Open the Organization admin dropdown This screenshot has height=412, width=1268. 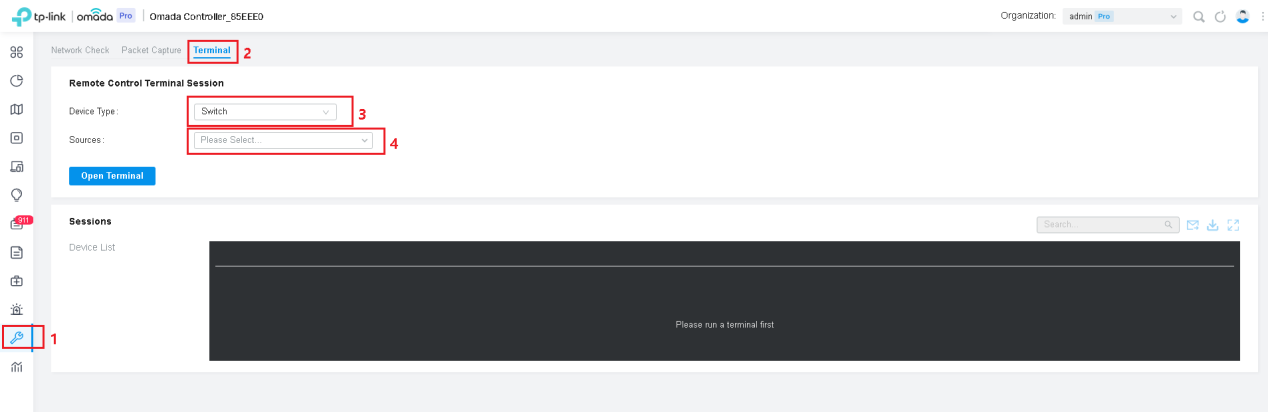(x=1122, y=16)
